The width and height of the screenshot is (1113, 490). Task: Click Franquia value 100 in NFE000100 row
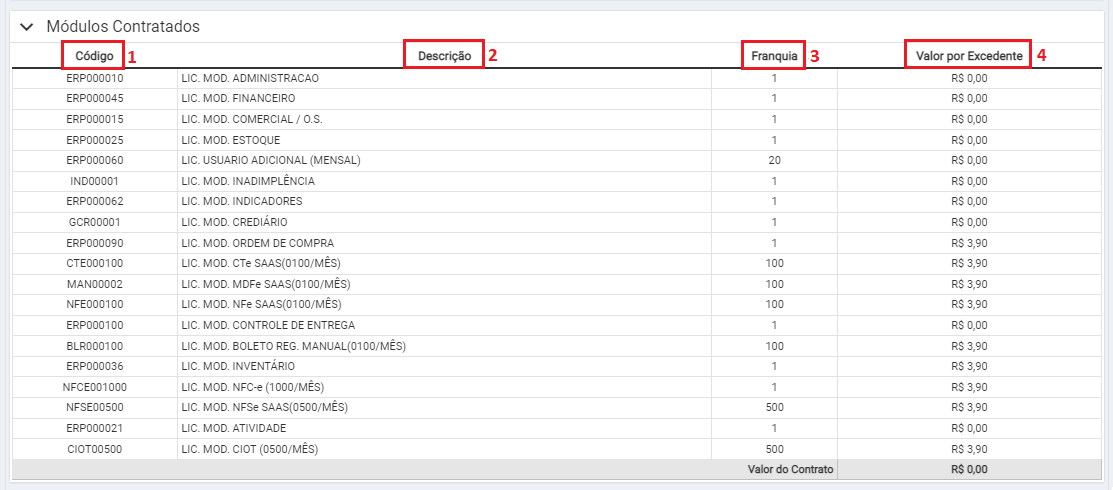[x=774, y=304]
